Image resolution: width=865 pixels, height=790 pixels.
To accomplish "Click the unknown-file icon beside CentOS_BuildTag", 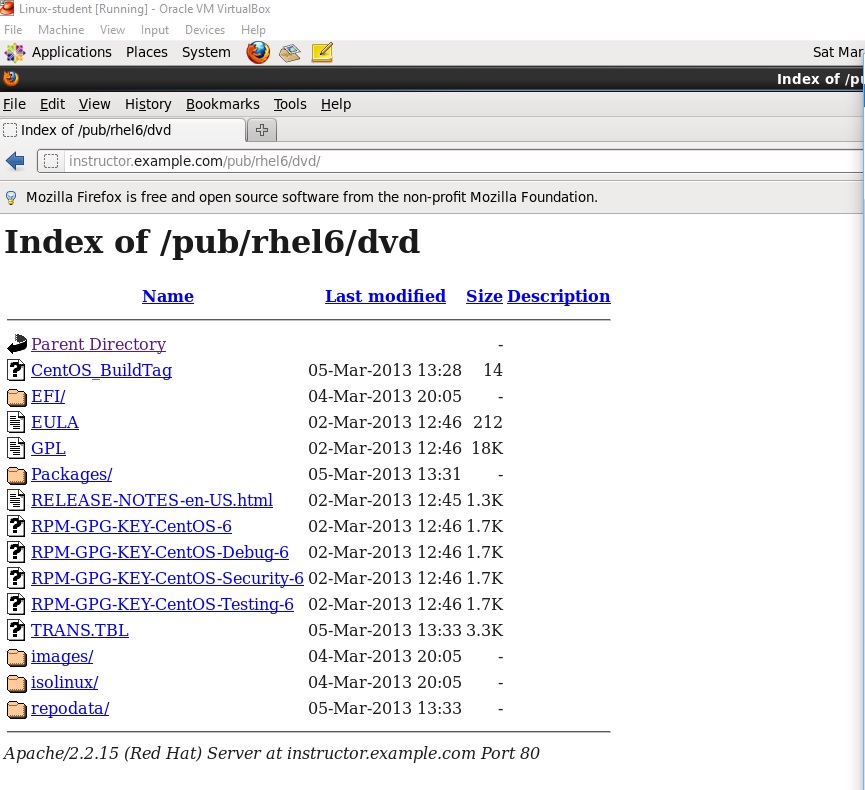I will click(16, 370).
